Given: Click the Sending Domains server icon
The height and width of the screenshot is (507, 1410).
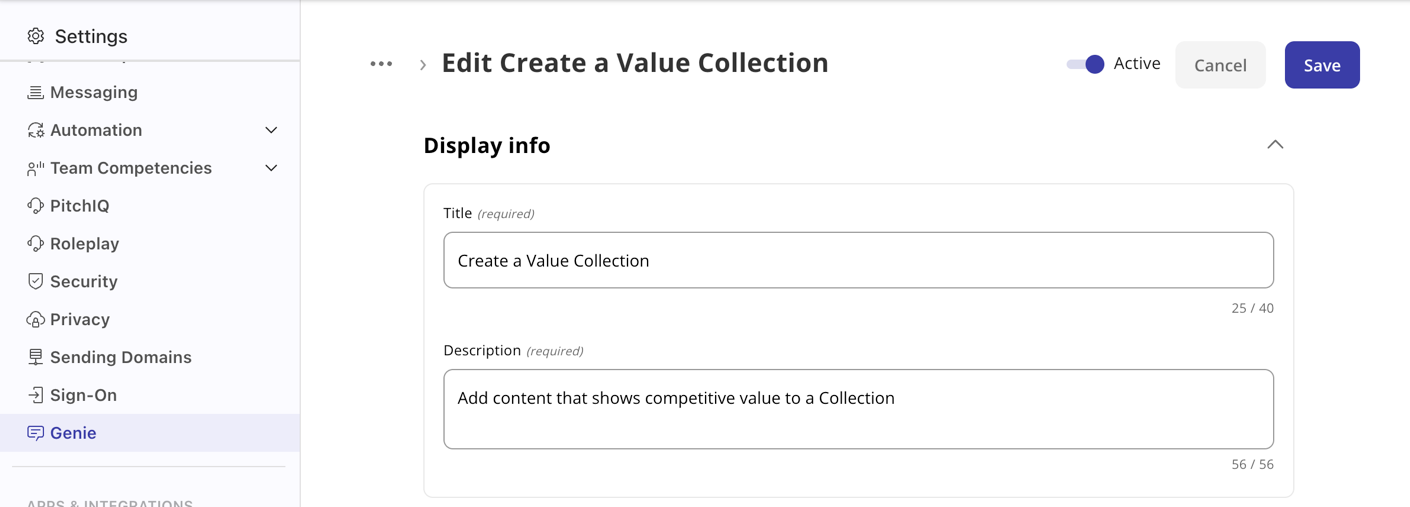Looking at the screenshot, I should [x=36, y=357].
